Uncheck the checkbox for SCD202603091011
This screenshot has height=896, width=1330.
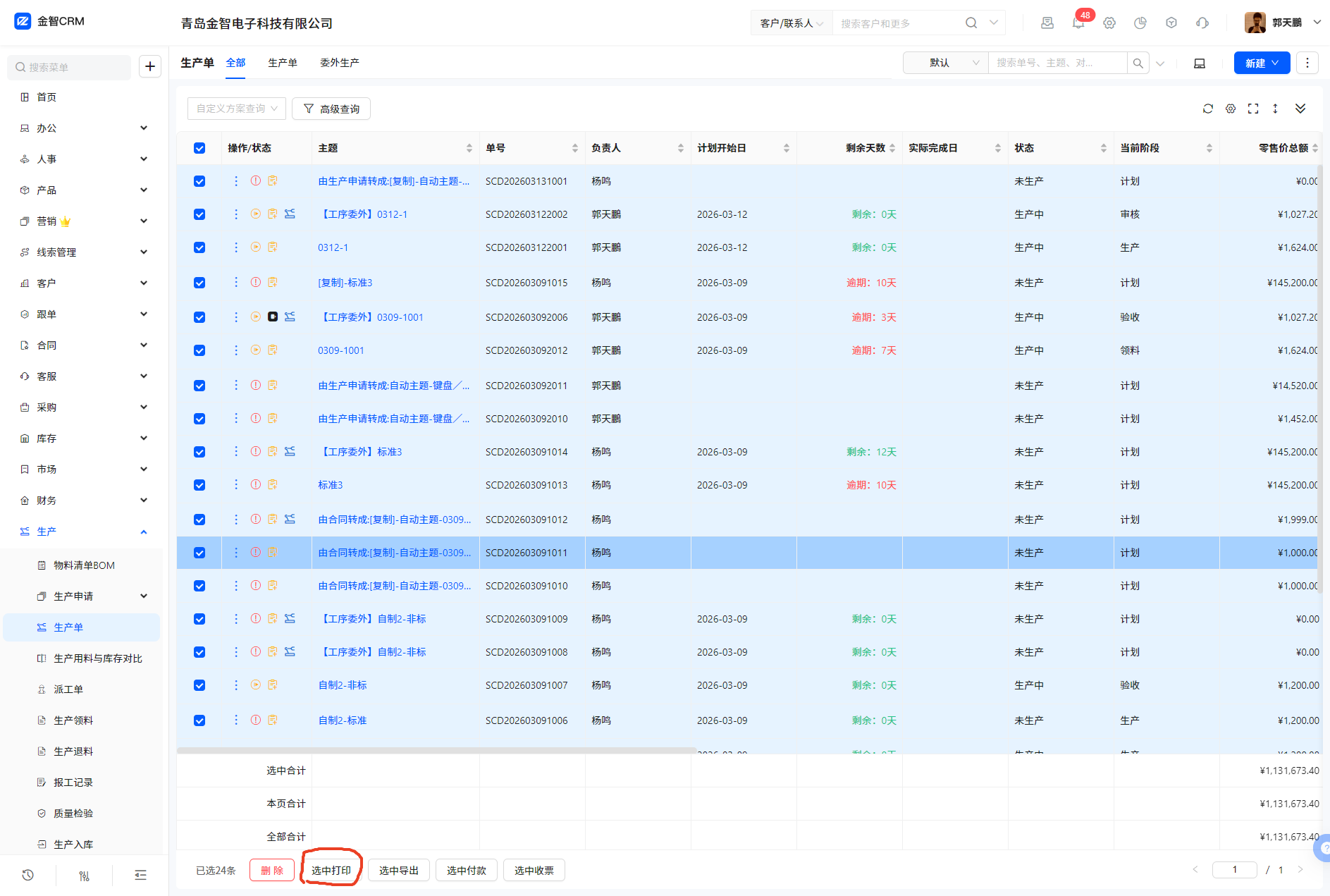(x=199, y=553)
